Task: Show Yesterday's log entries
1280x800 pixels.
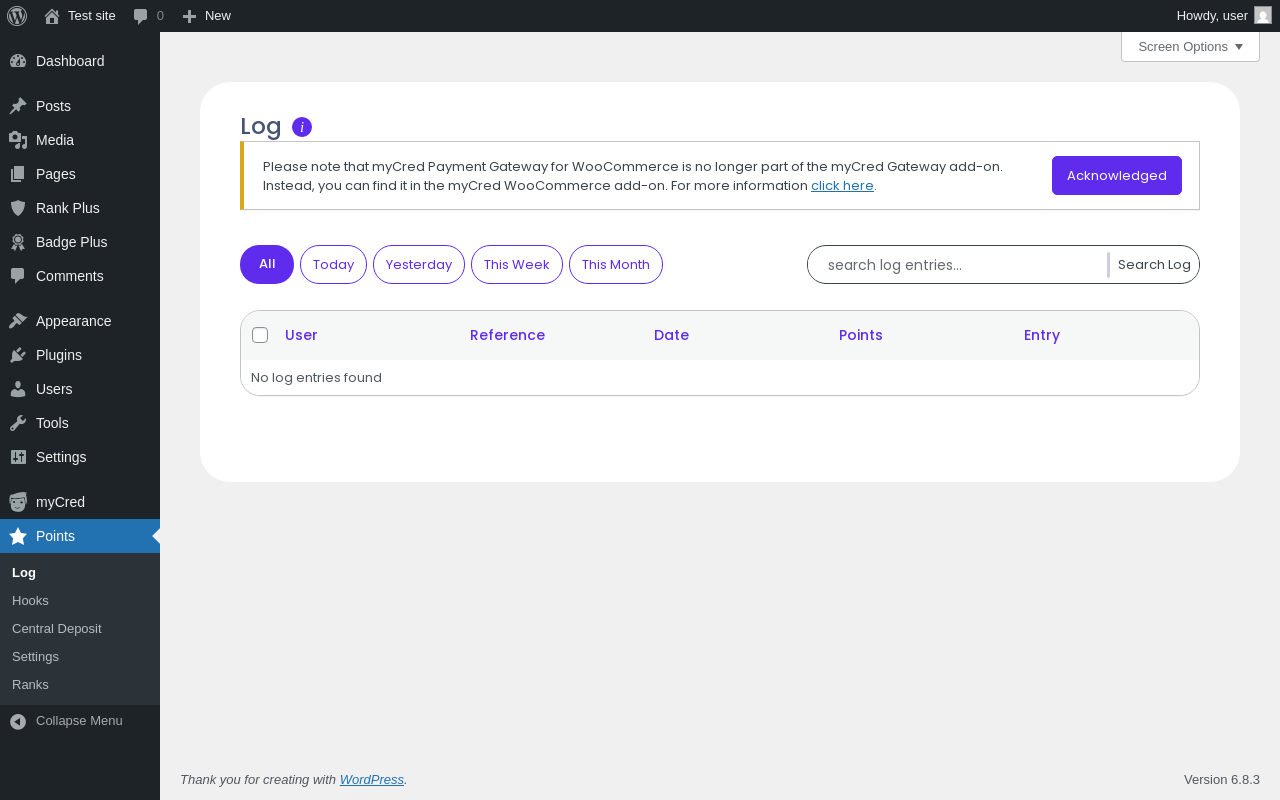Action: [x=419, y=265]
